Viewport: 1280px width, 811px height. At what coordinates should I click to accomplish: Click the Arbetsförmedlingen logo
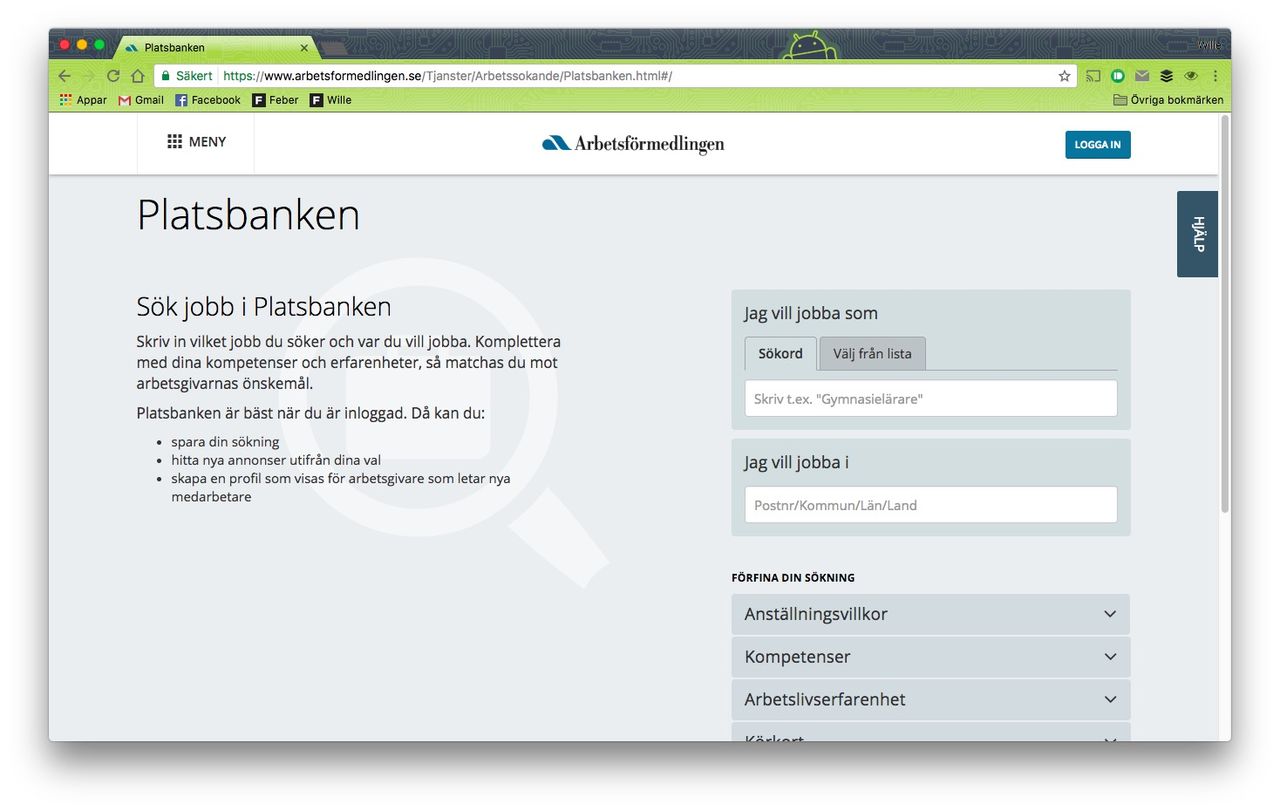tap(633, 144)
